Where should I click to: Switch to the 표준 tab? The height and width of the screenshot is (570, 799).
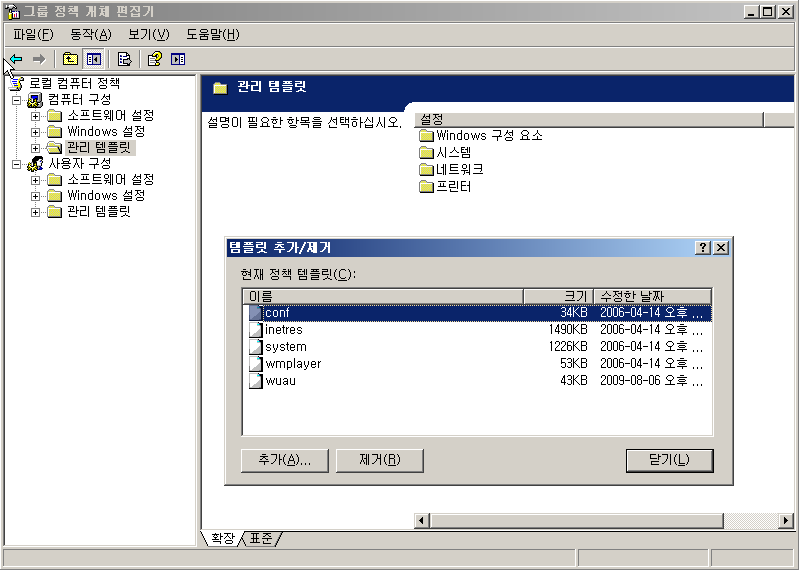tap(261, 538)
